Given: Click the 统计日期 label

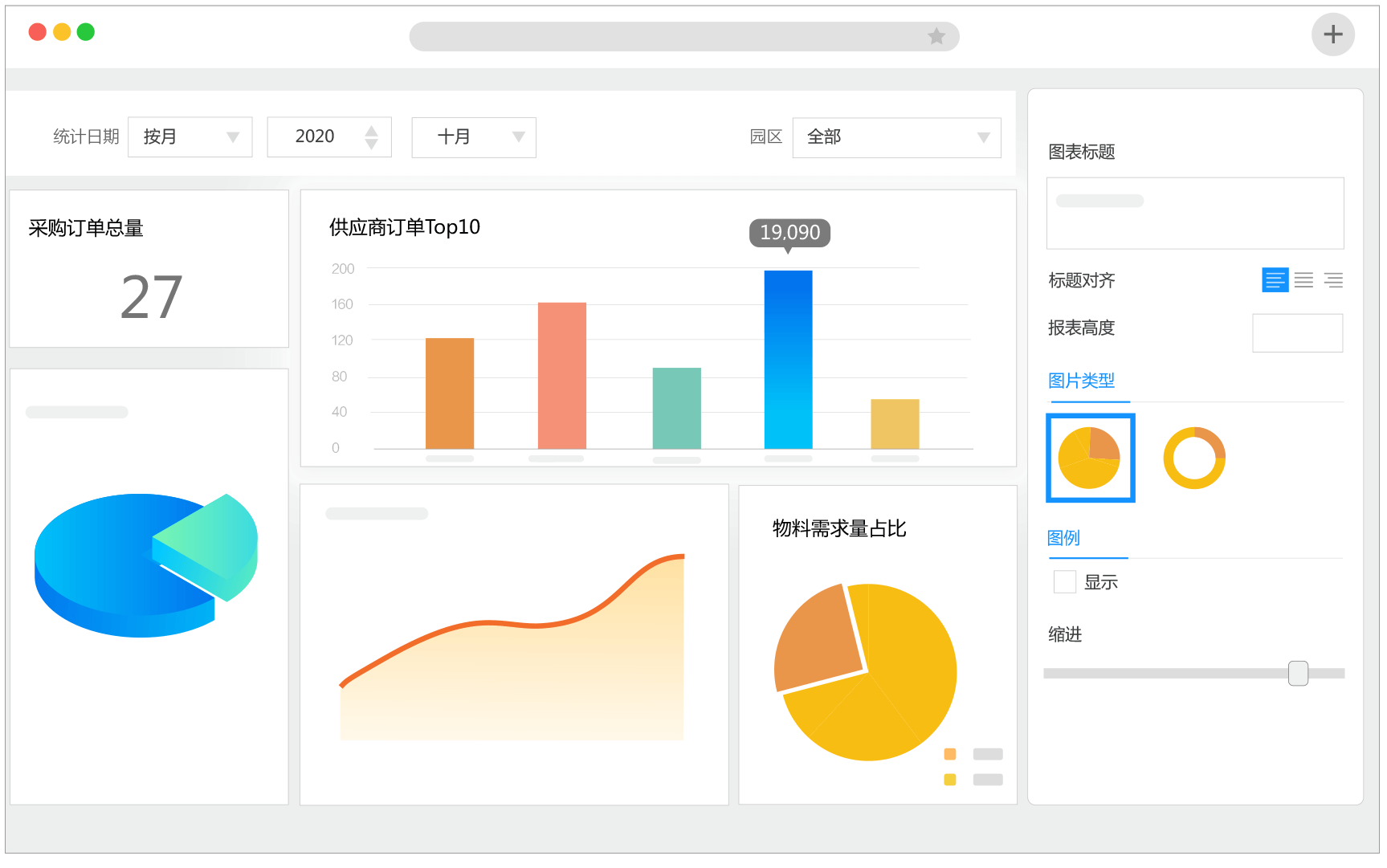Looking at the screenshot, I should coord(86,137).
